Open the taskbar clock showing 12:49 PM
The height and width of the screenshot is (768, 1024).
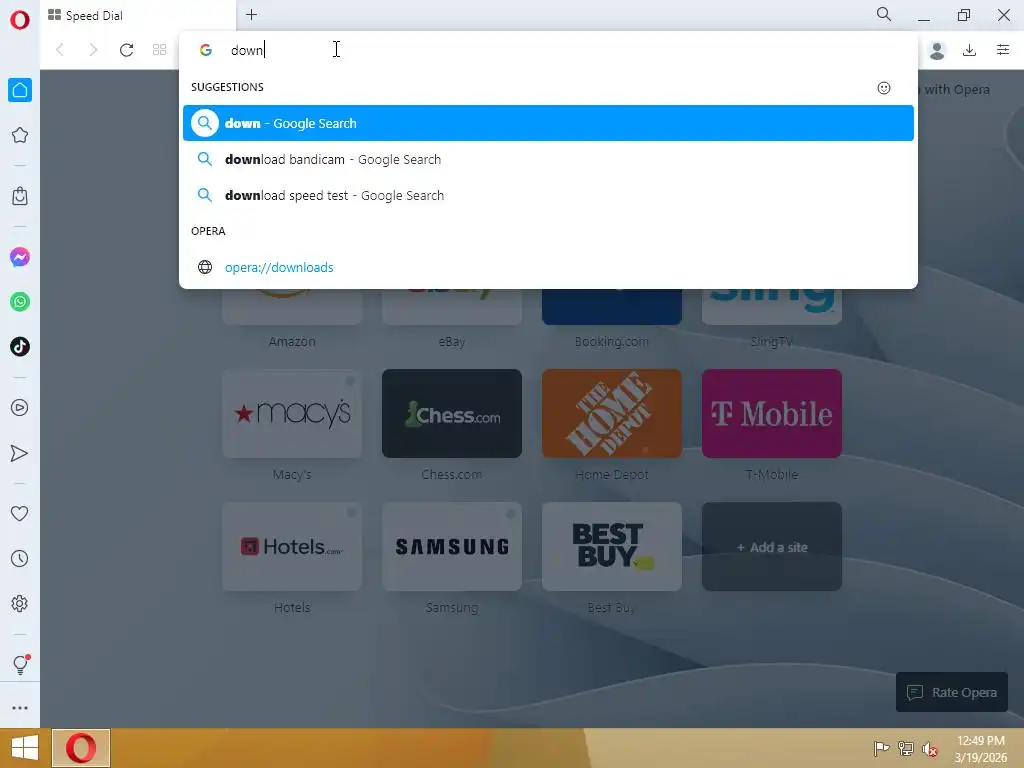pyautogui.click(x=981, y=749)
